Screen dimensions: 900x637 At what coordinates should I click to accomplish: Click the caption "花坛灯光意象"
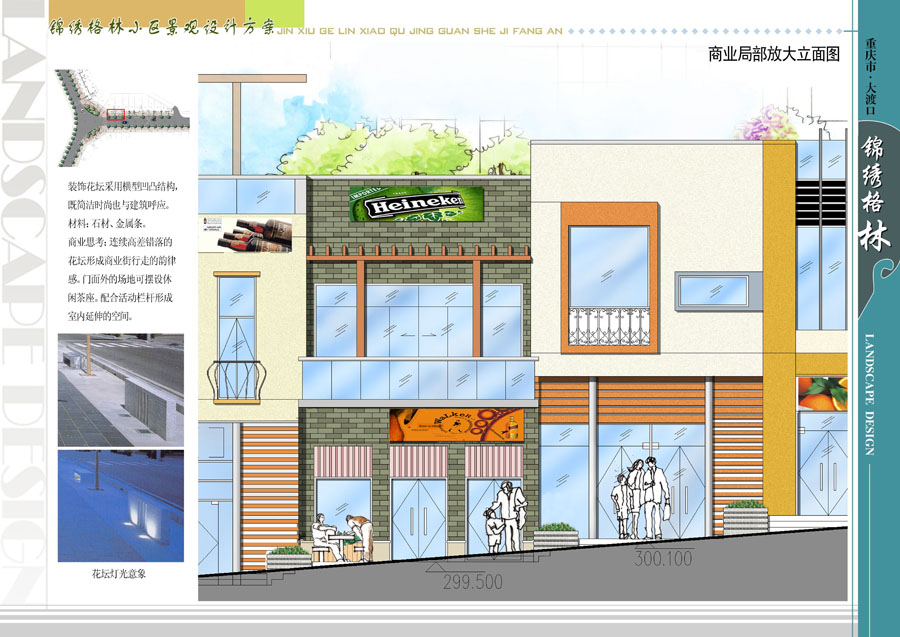[x=119, y=573]
